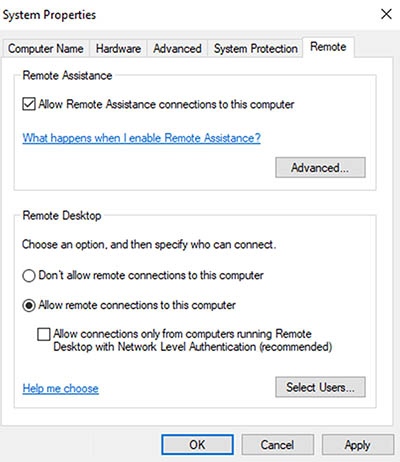This screenshot has height=462, width=400.
Task: Click the Select Users... button
Action: [320, 387]
